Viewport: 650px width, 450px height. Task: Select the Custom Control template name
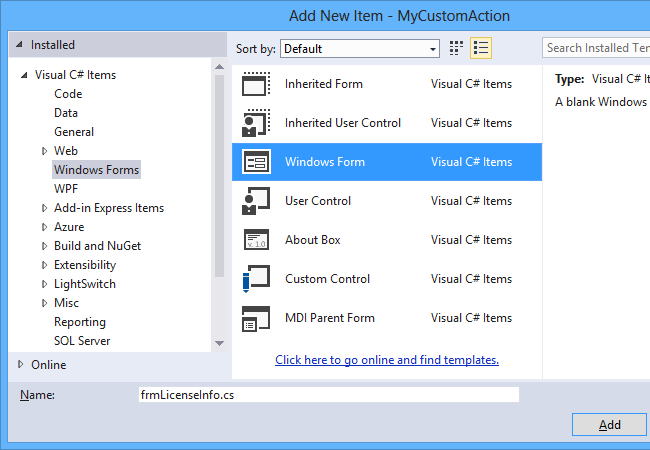click(x=327, y=279)
